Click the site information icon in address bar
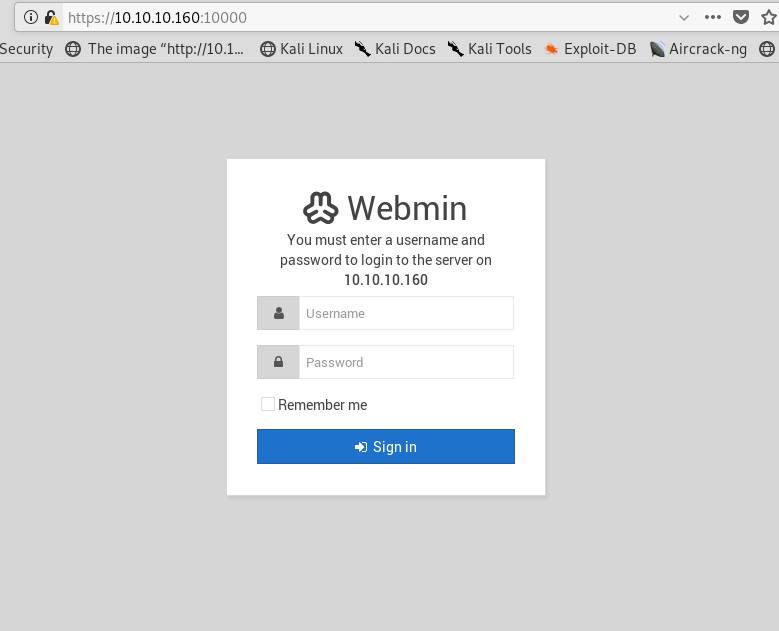Screen dimensions: 779x631 [x=31, y=17]
